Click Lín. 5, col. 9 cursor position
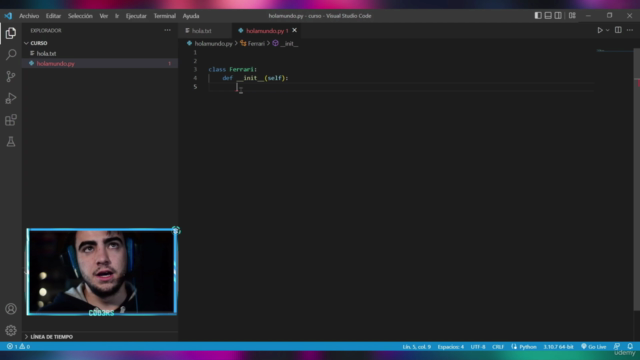Screen dimensions: 640x360 [x=416, y=347]
